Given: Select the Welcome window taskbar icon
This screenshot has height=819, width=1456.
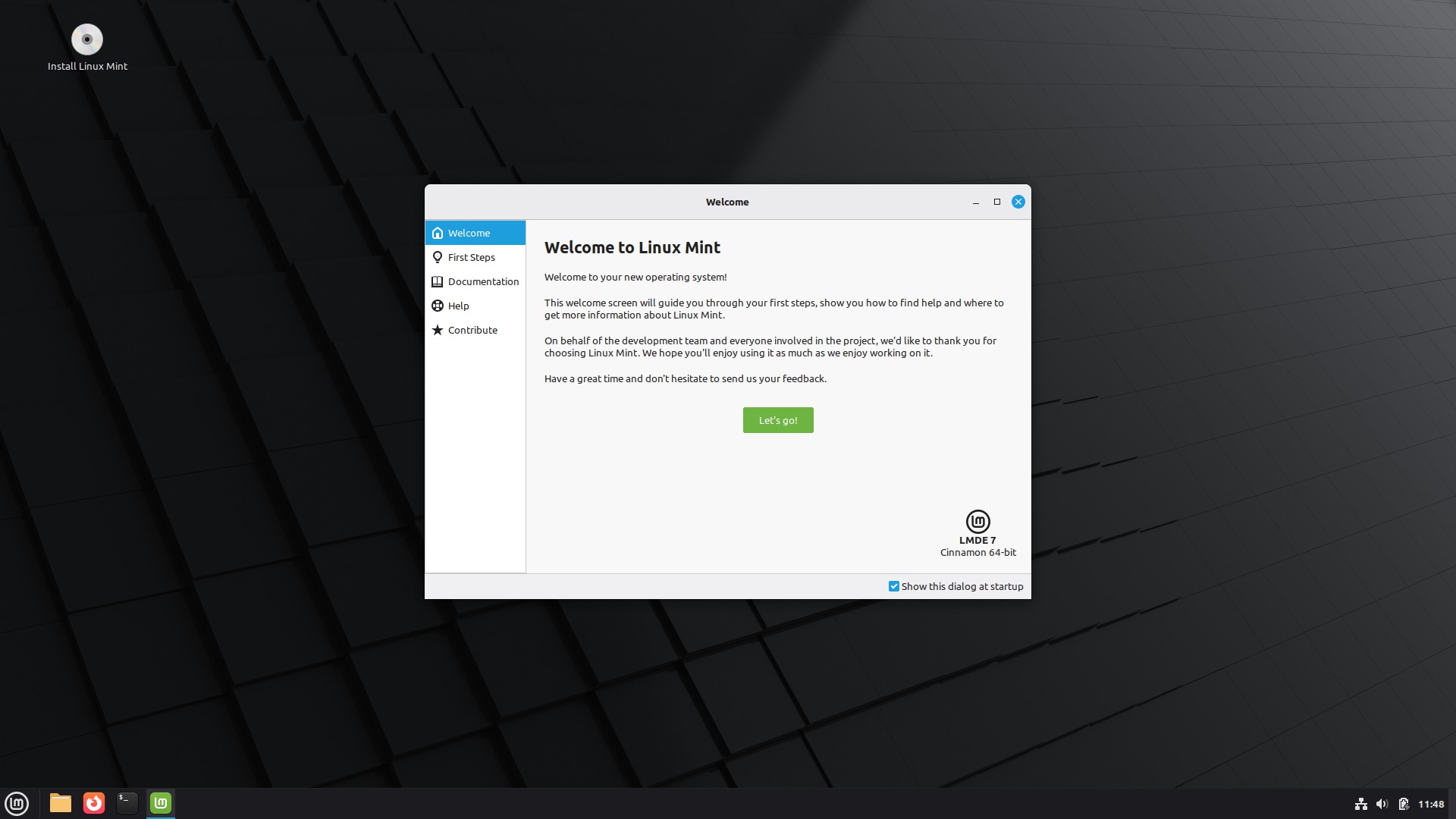Looking at the screenshot, I should [161, 803].
